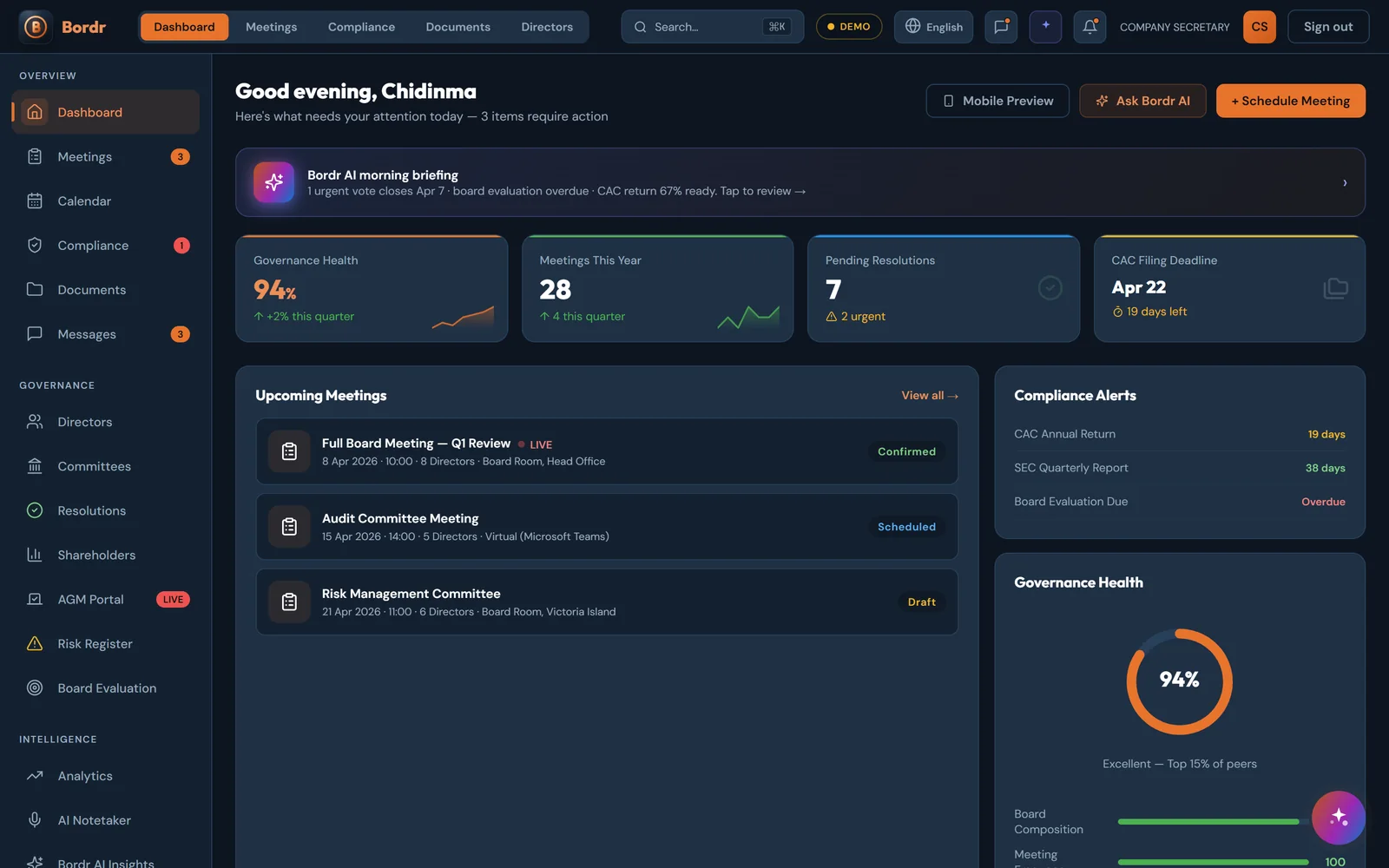Open AGM Portal with LIVE badge
Viewport: 1389px width, 868px height.
[x=105, y=600]
